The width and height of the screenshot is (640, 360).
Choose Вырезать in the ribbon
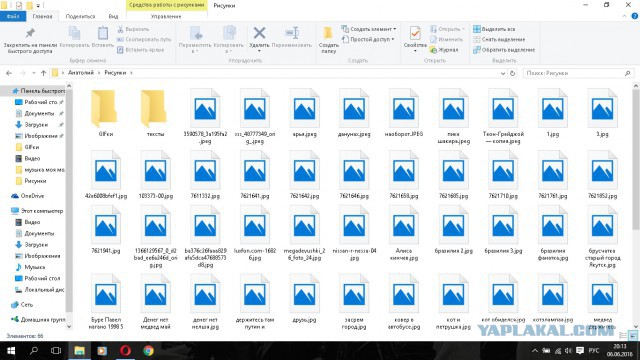coord(133,29)
